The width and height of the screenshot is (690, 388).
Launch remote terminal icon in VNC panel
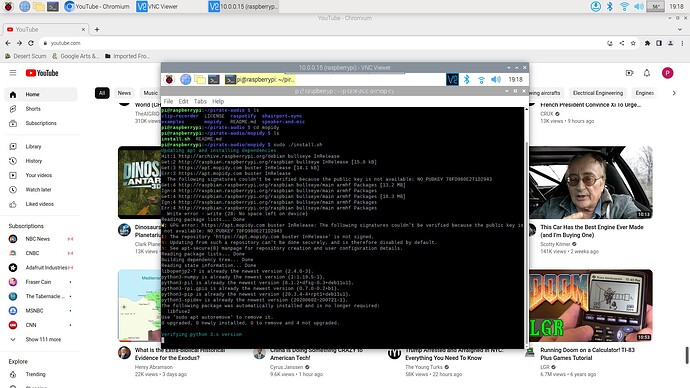pos(214,80)
